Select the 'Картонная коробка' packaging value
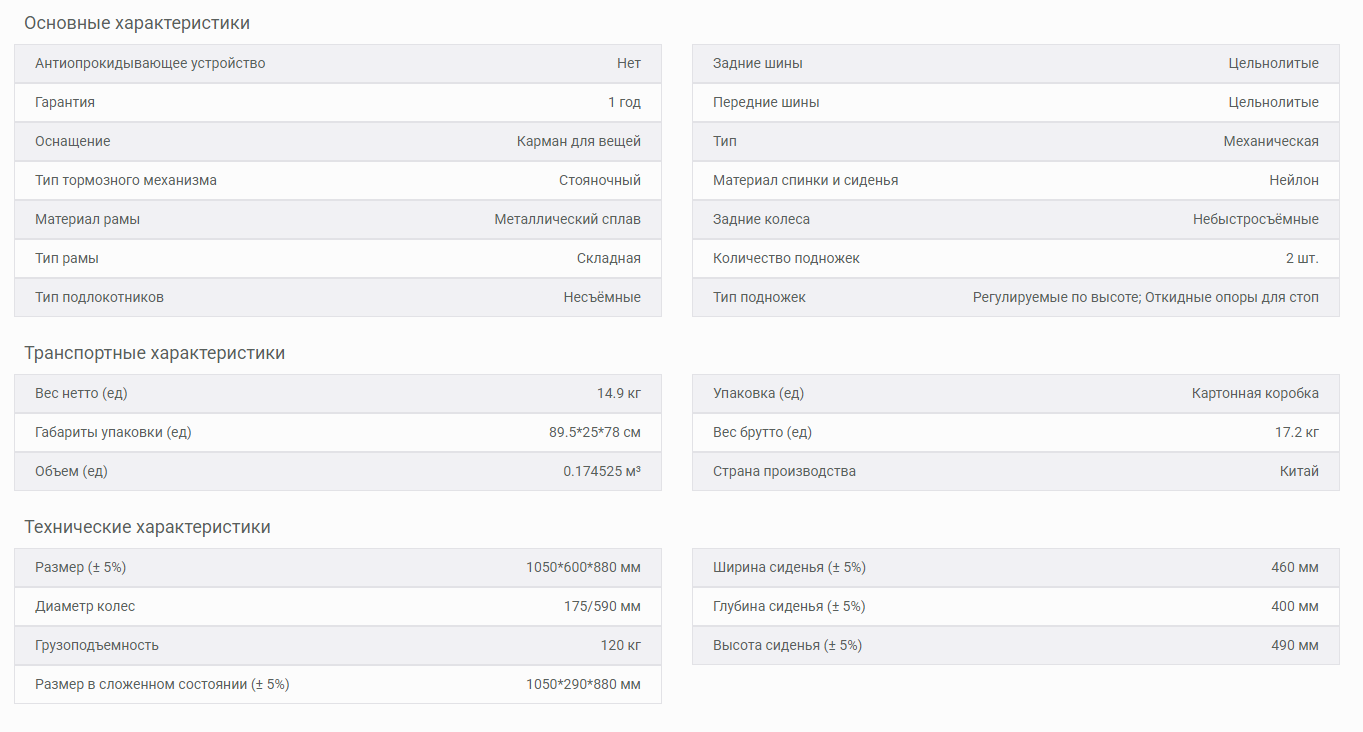This screenshot has width=1363, height=732. tap(1255, 393)
